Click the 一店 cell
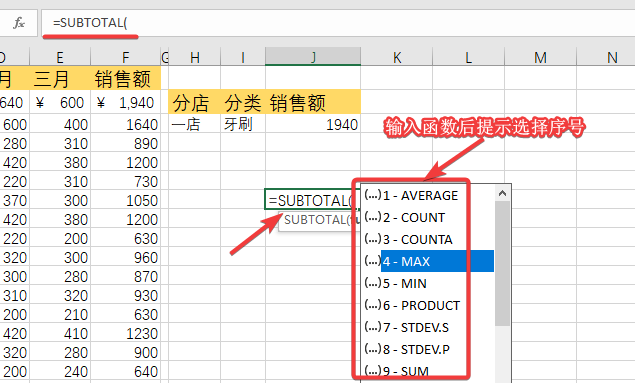The width and height of the screenshot is (635, 383). [x=195, y=124]
